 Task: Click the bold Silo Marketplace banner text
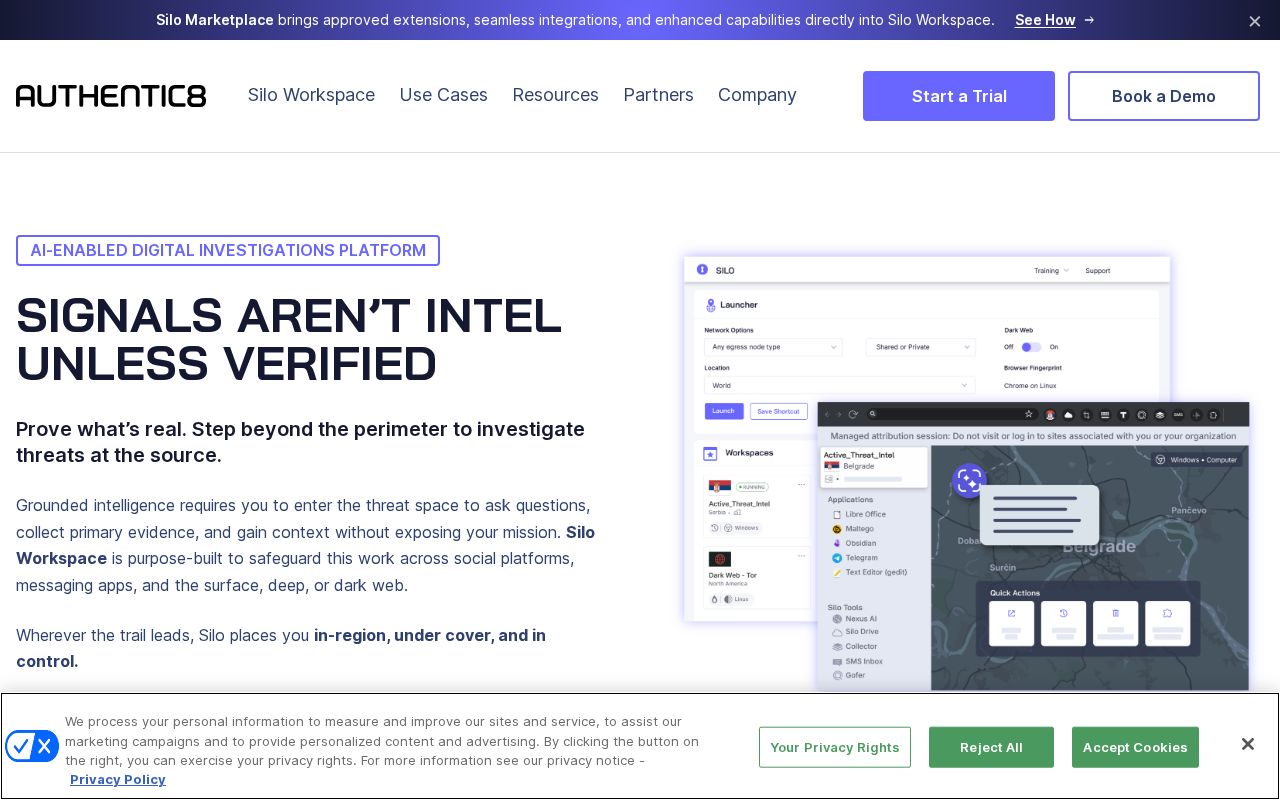pos(215,20)
